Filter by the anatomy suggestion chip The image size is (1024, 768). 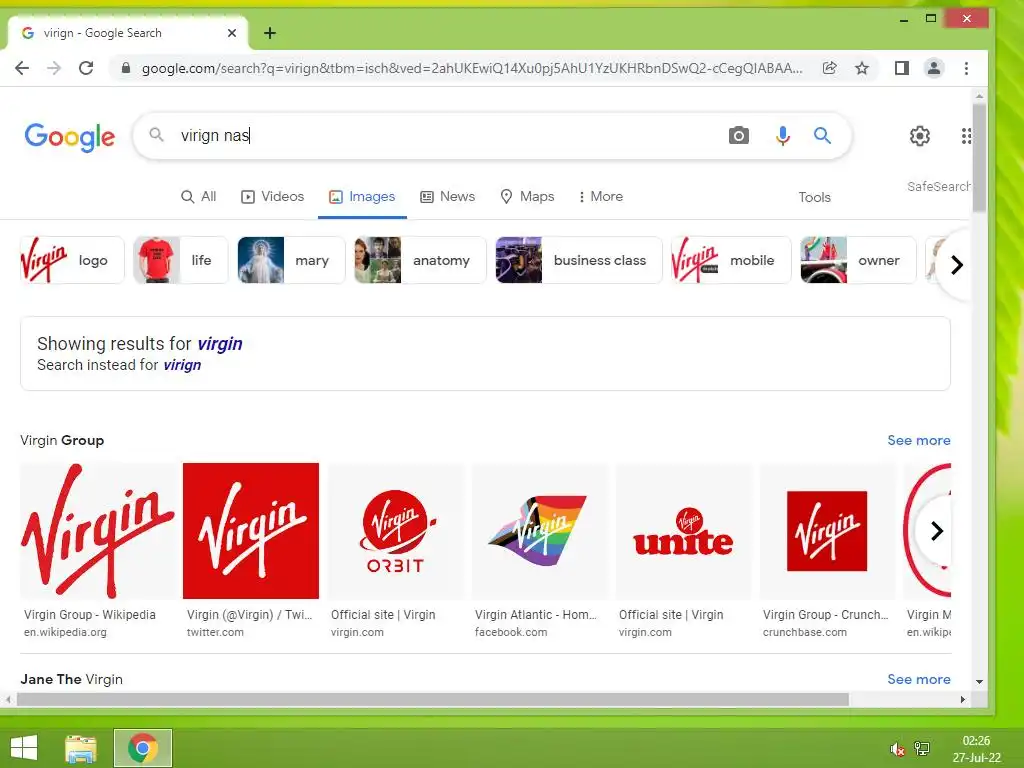click(421, 260)
